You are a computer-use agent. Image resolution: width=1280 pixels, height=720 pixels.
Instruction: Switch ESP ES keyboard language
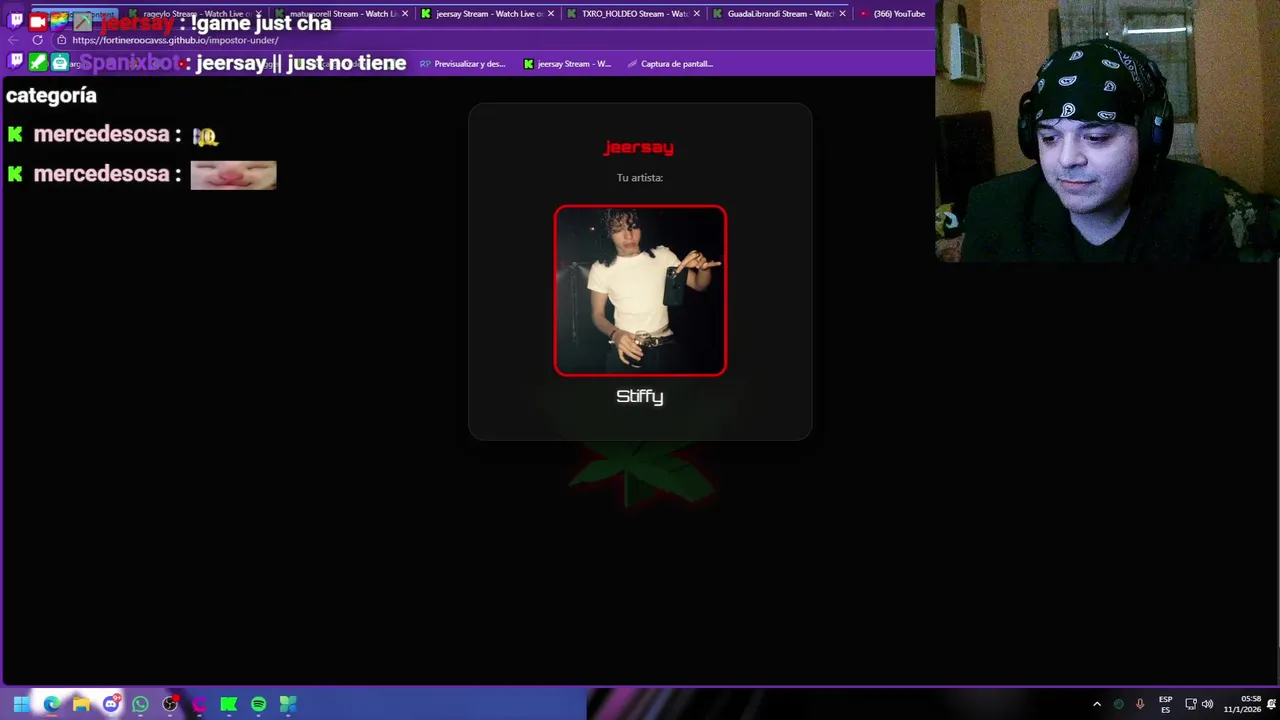tap(1165, 704)
